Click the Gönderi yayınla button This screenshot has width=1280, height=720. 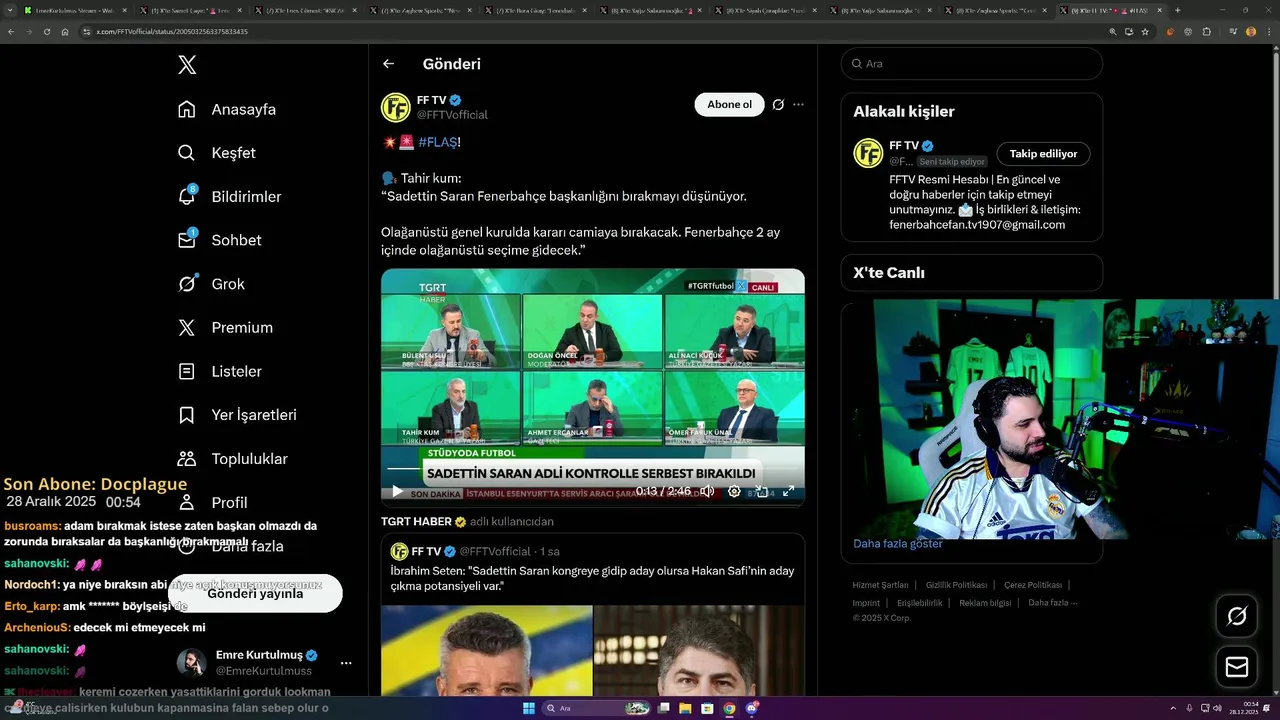pyautogui.click(x=254, y=593)
